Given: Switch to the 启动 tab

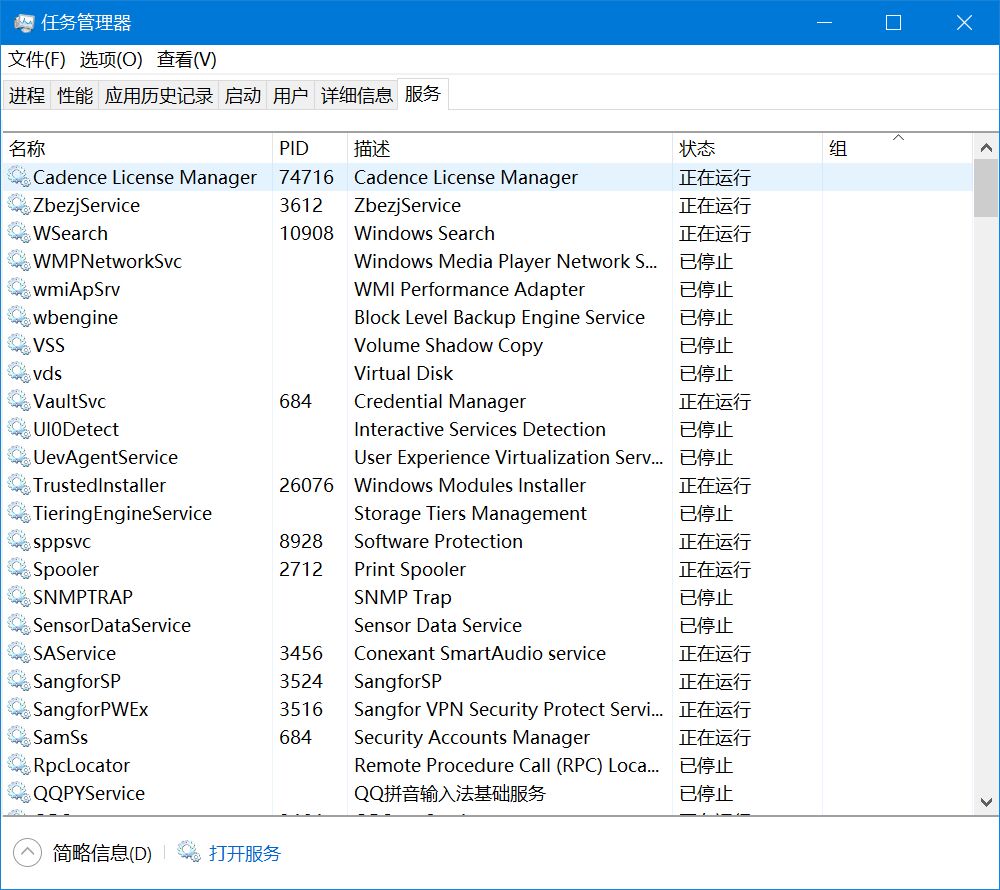Looking at the screenshot, I should pos(242,95).
